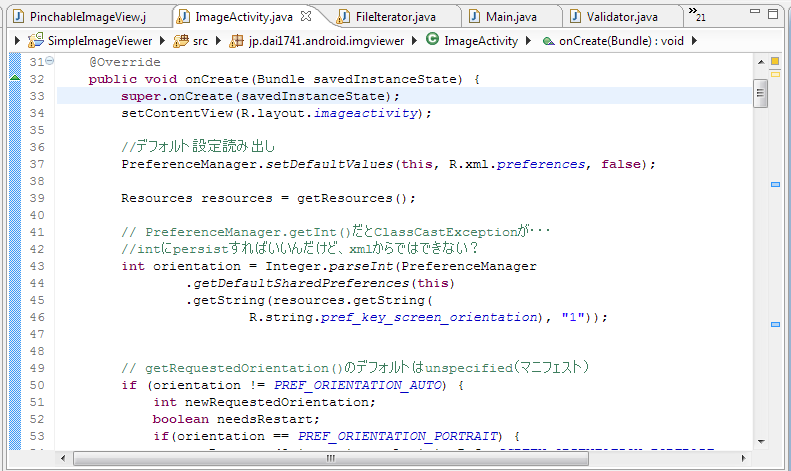Expand arrow after imgviewer package breadcrumb
This screenshot has width=791, height=471.
coord(414,40)
